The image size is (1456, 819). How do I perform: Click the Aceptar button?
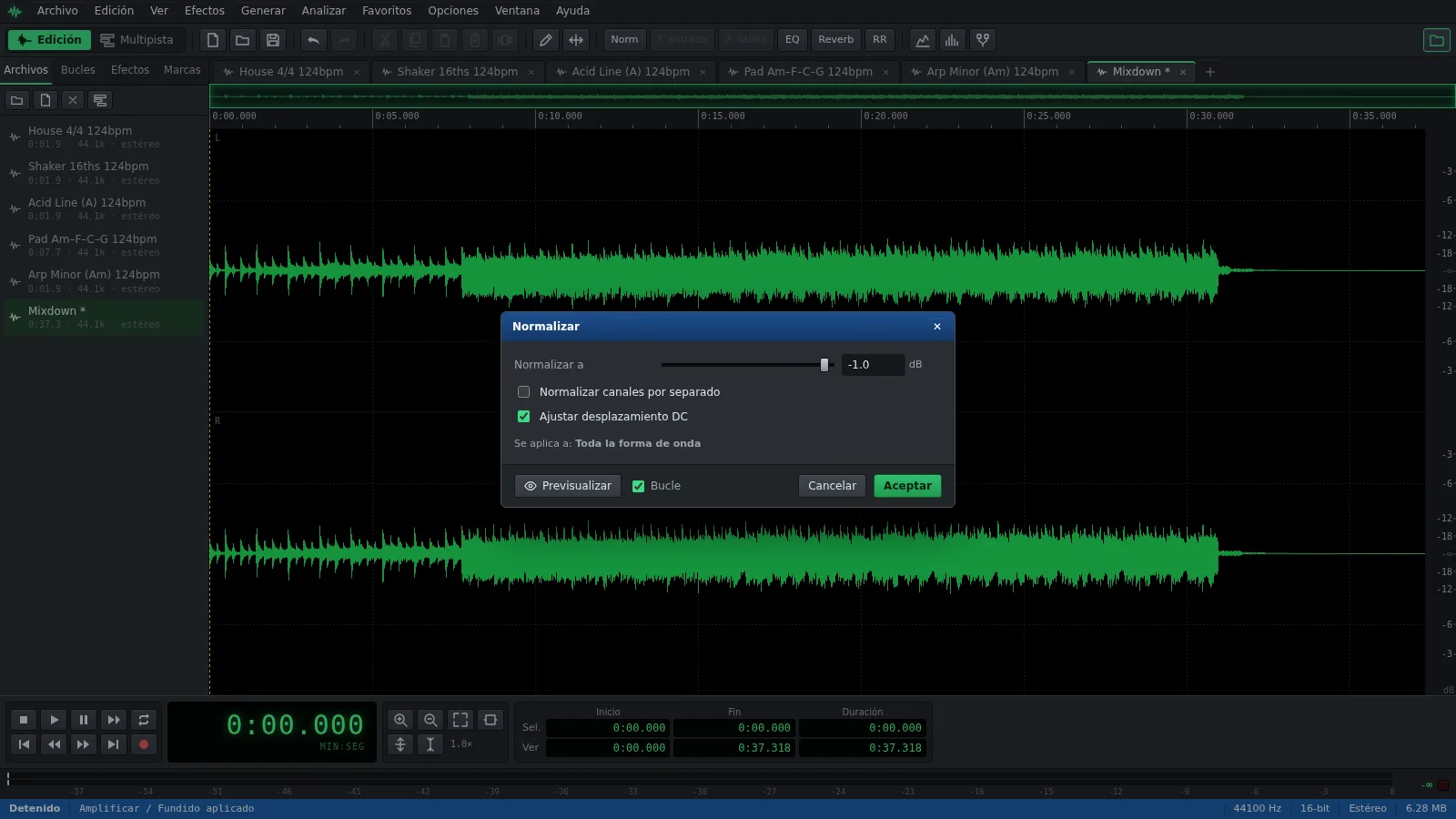point(907,486)
